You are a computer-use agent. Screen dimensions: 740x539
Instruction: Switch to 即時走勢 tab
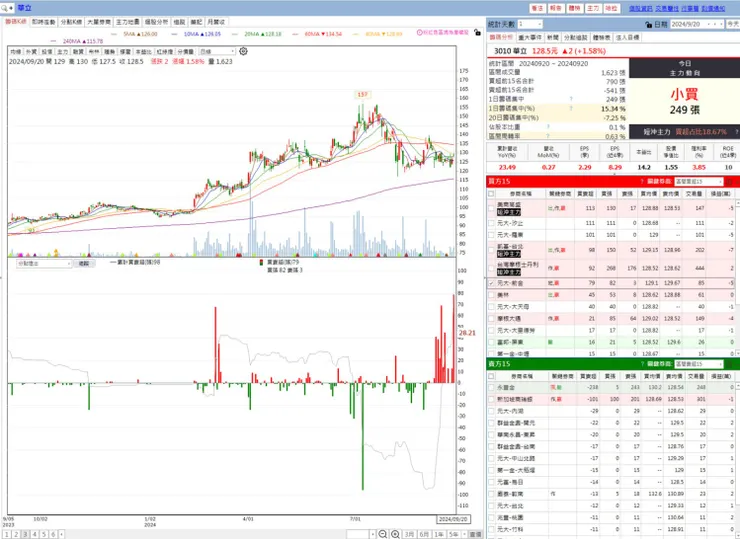pos(43,22)
